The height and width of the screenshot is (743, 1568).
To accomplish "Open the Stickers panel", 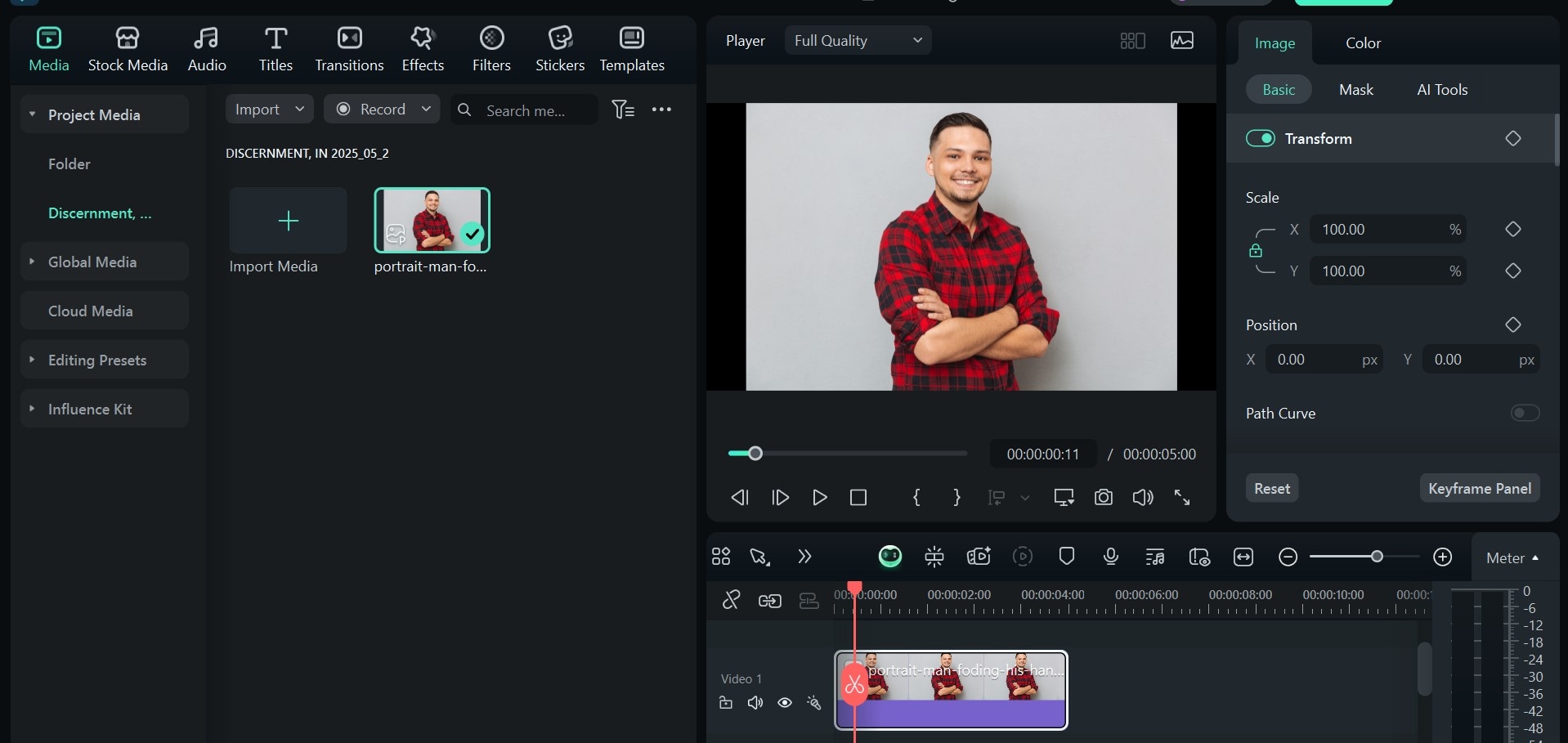I will pos(559,49).
